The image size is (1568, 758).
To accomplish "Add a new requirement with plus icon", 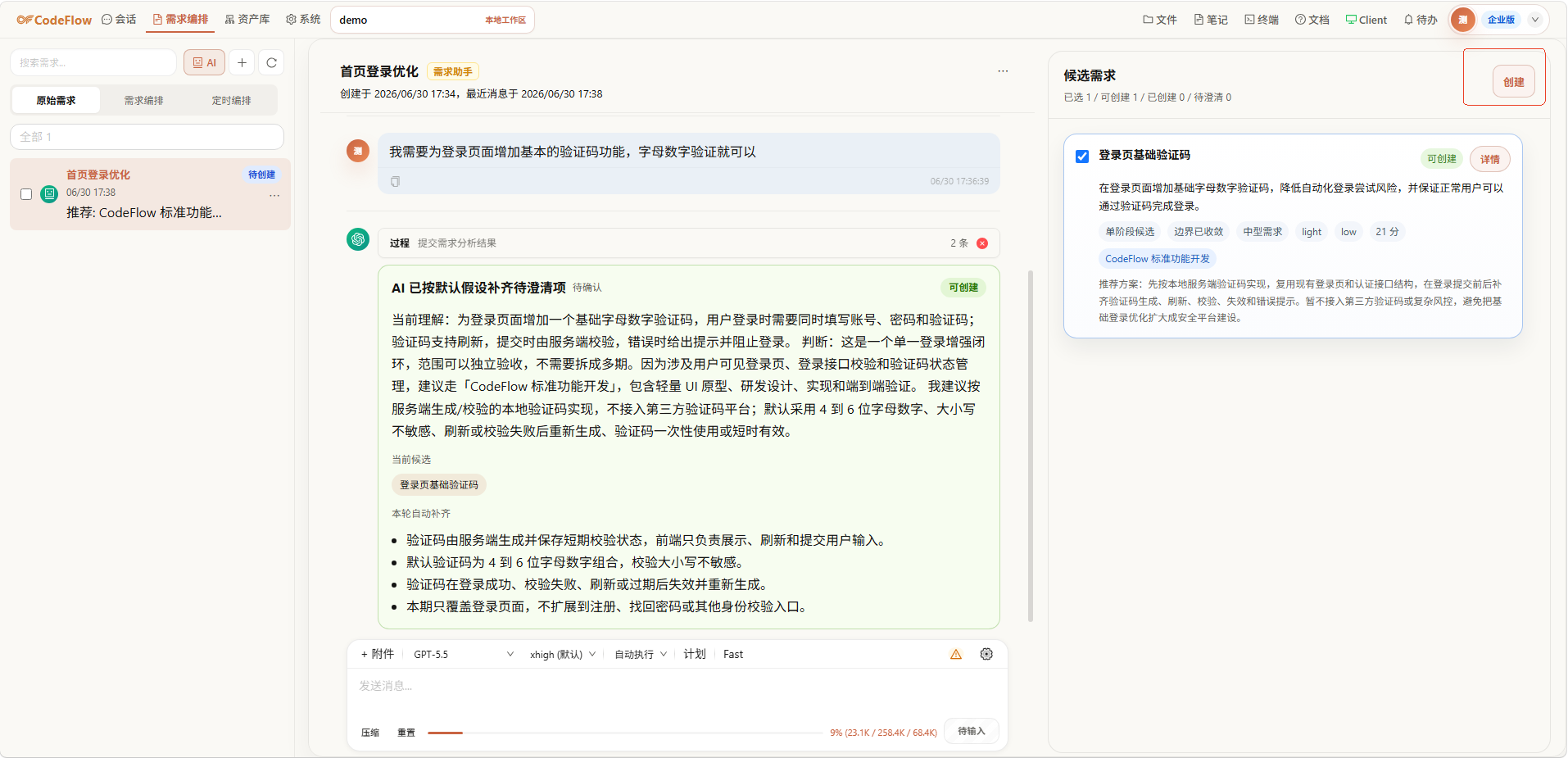I will pyautogui.click(x=242, y=62).
